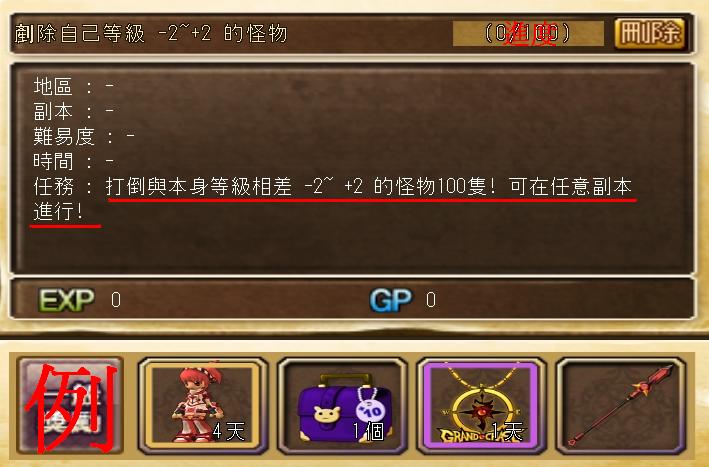Viewport: 709px width, 467px height.
Task: Click the underlined 打倒與本身等級相差 mission description
Action: [369, 187]
